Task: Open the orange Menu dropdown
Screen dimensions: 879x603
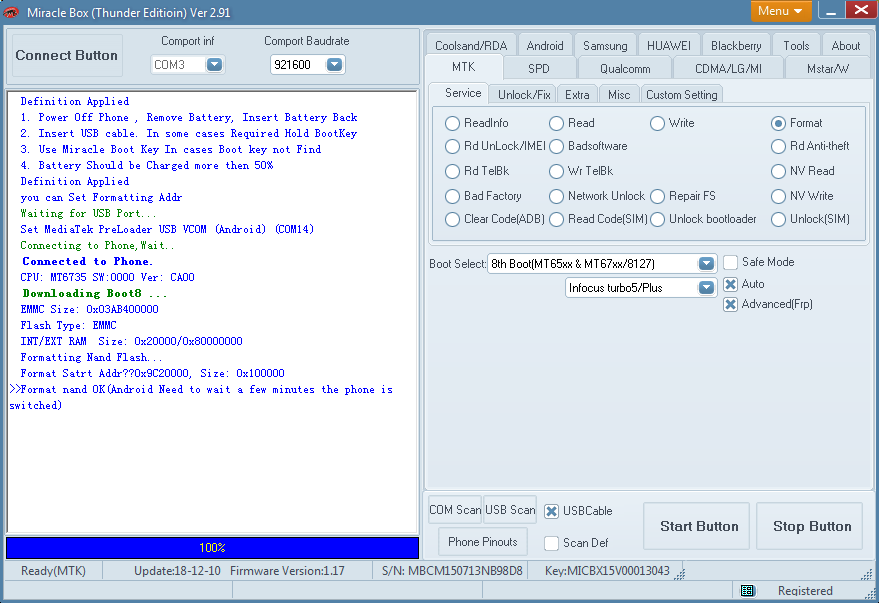Action: click(780, 11)
